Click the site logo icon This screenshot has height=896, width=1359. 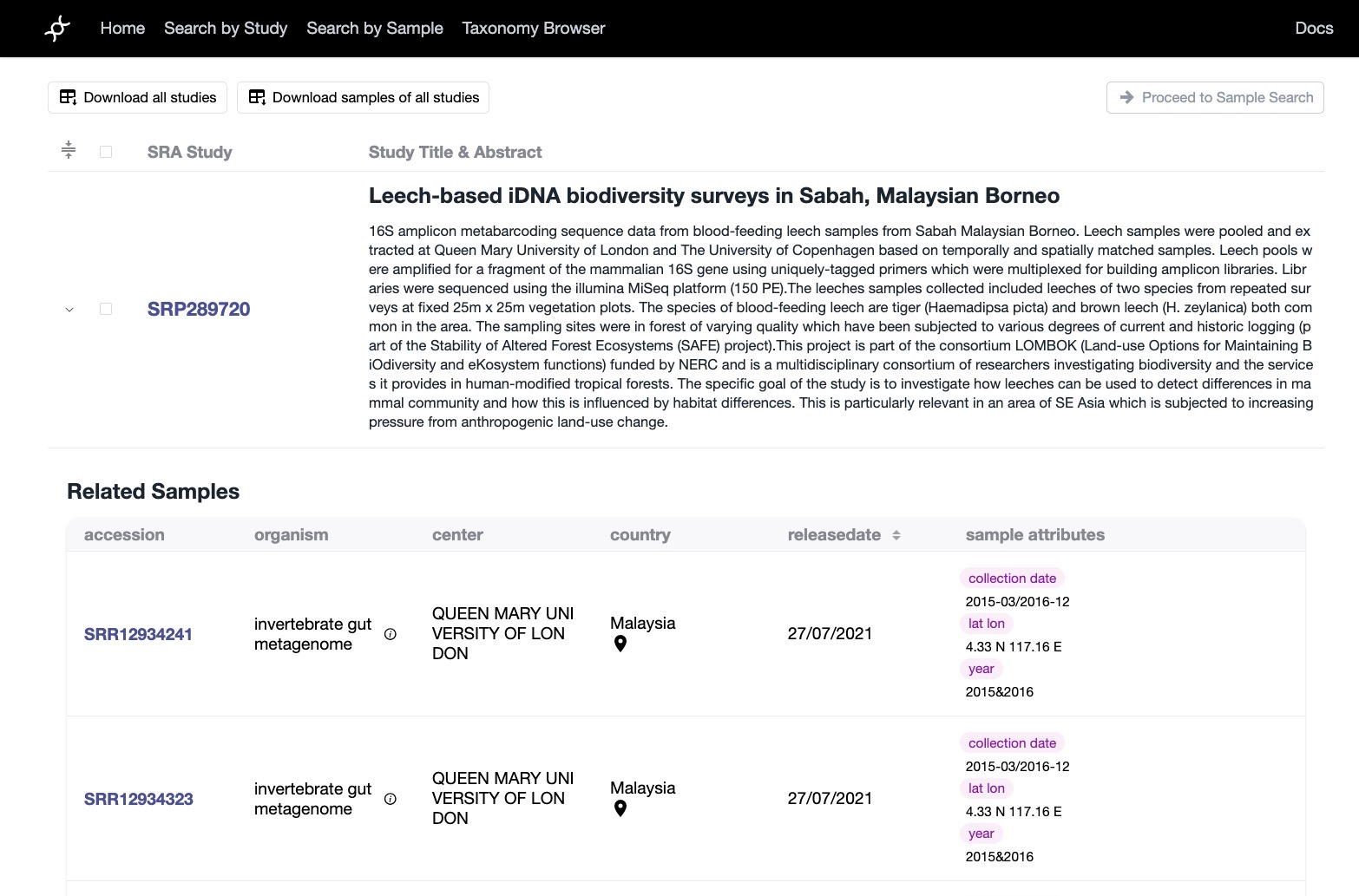coord(57,29)
